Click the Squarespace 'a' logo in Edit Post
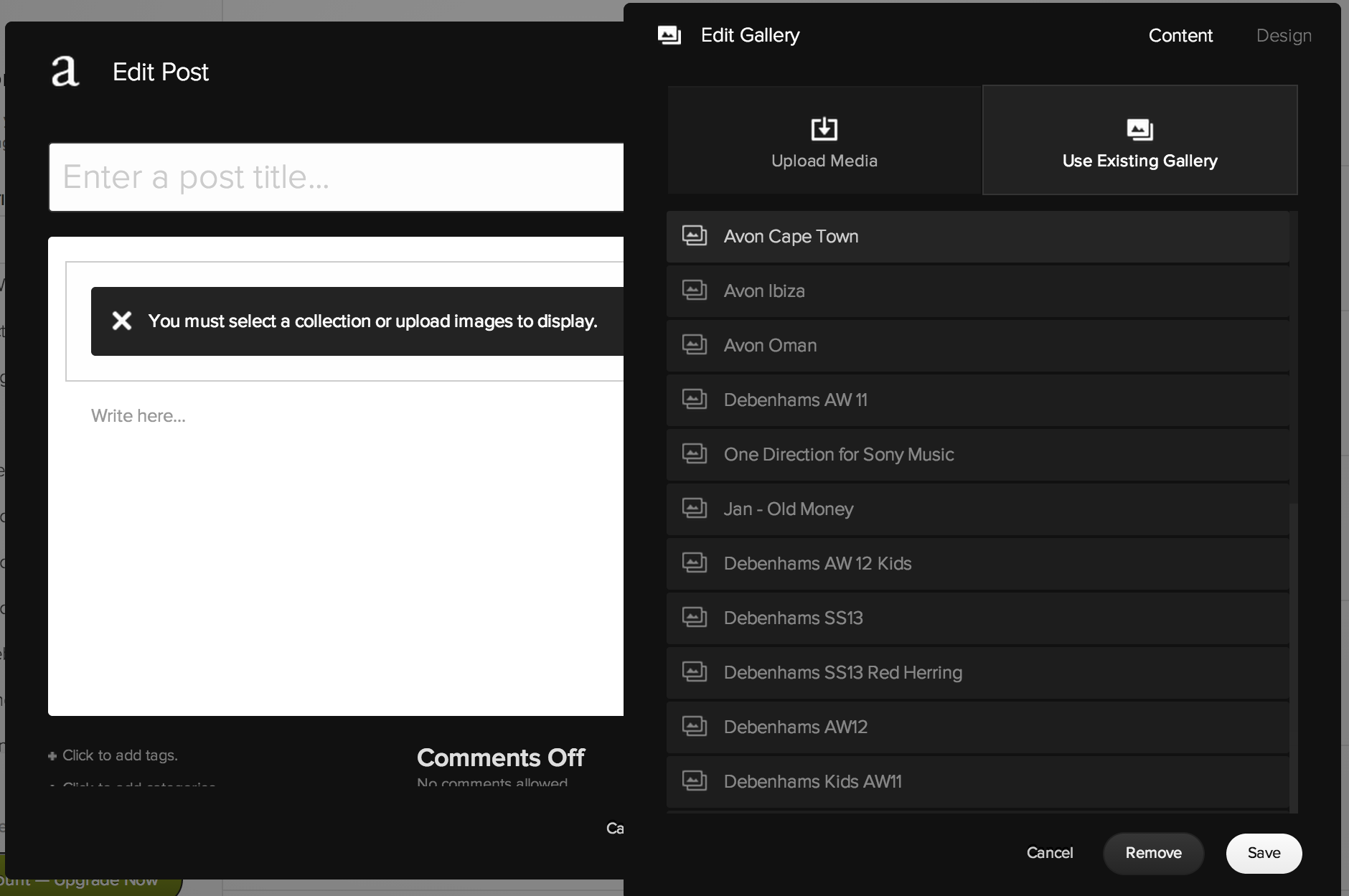Image resolution: width=1349 pixels, height=896 pixels. tap(65, 72)
